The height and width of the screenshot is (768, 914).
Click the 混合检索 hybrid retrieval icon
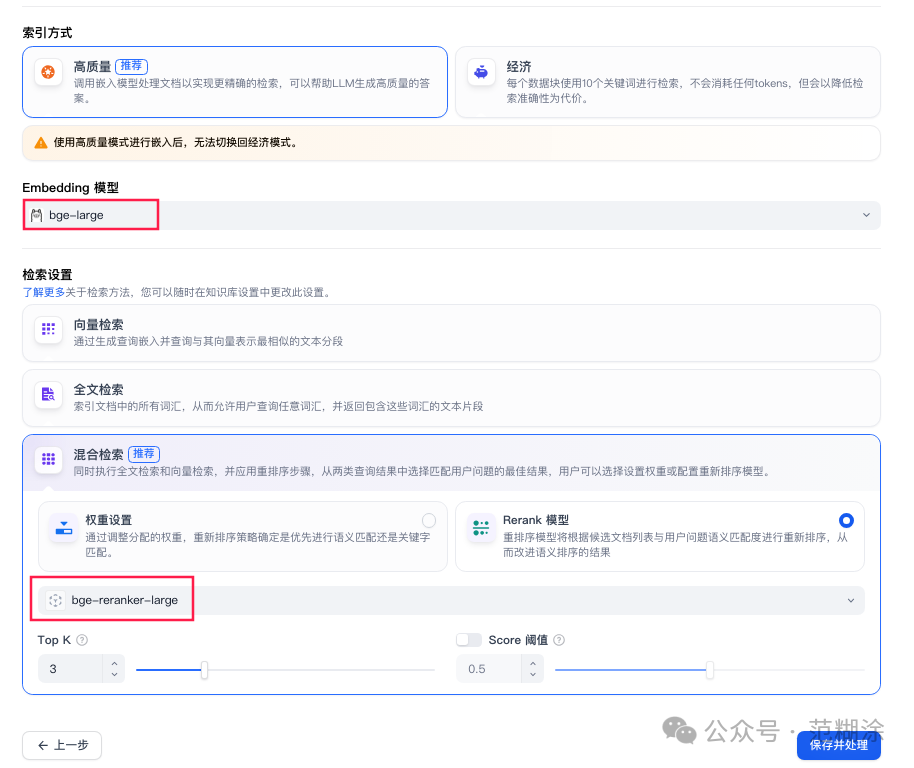click(x=48, y=460)
